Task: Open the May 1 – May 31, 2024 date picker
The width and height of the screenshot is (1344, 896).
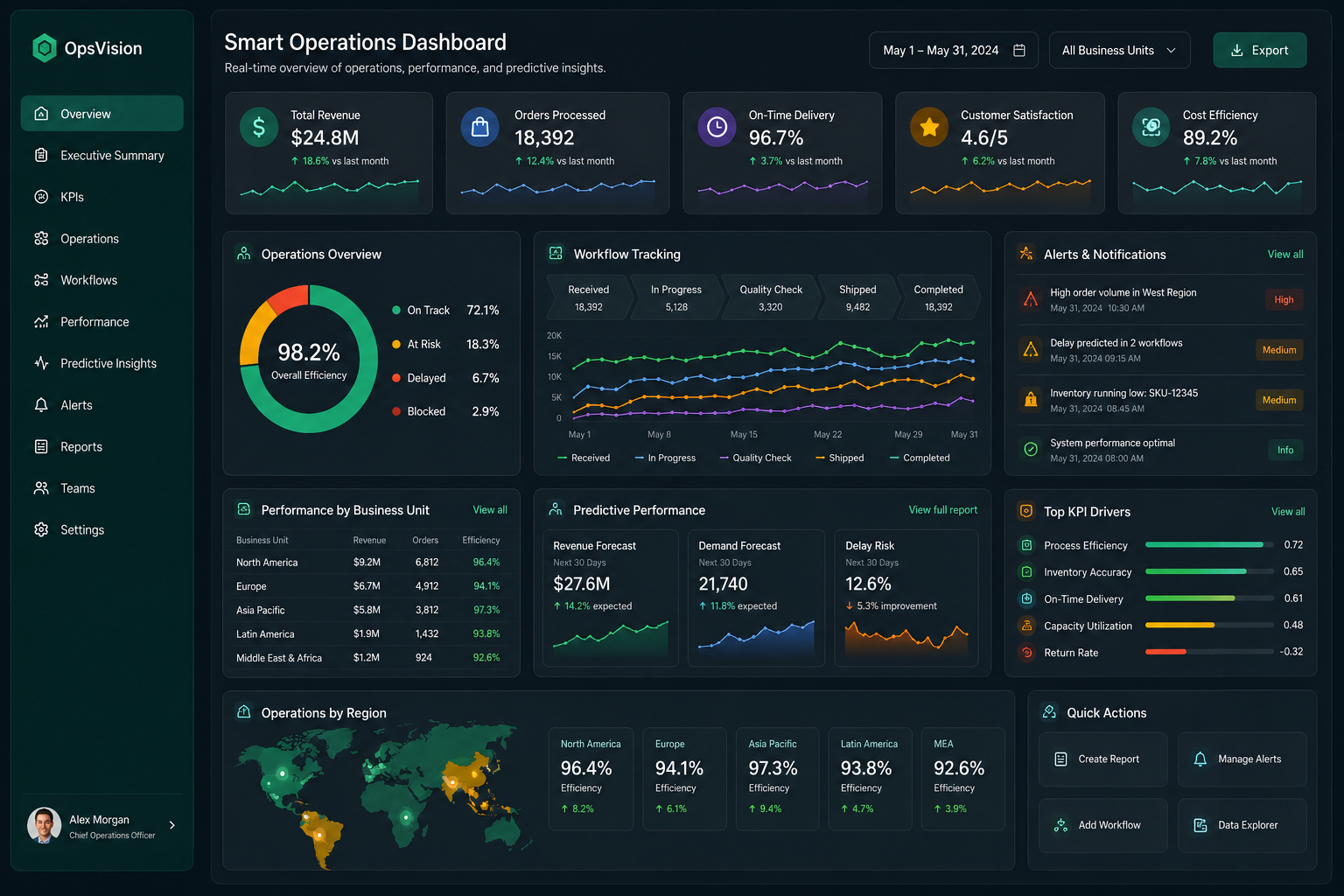Action: pyautogui.click(x=953, y=50)
